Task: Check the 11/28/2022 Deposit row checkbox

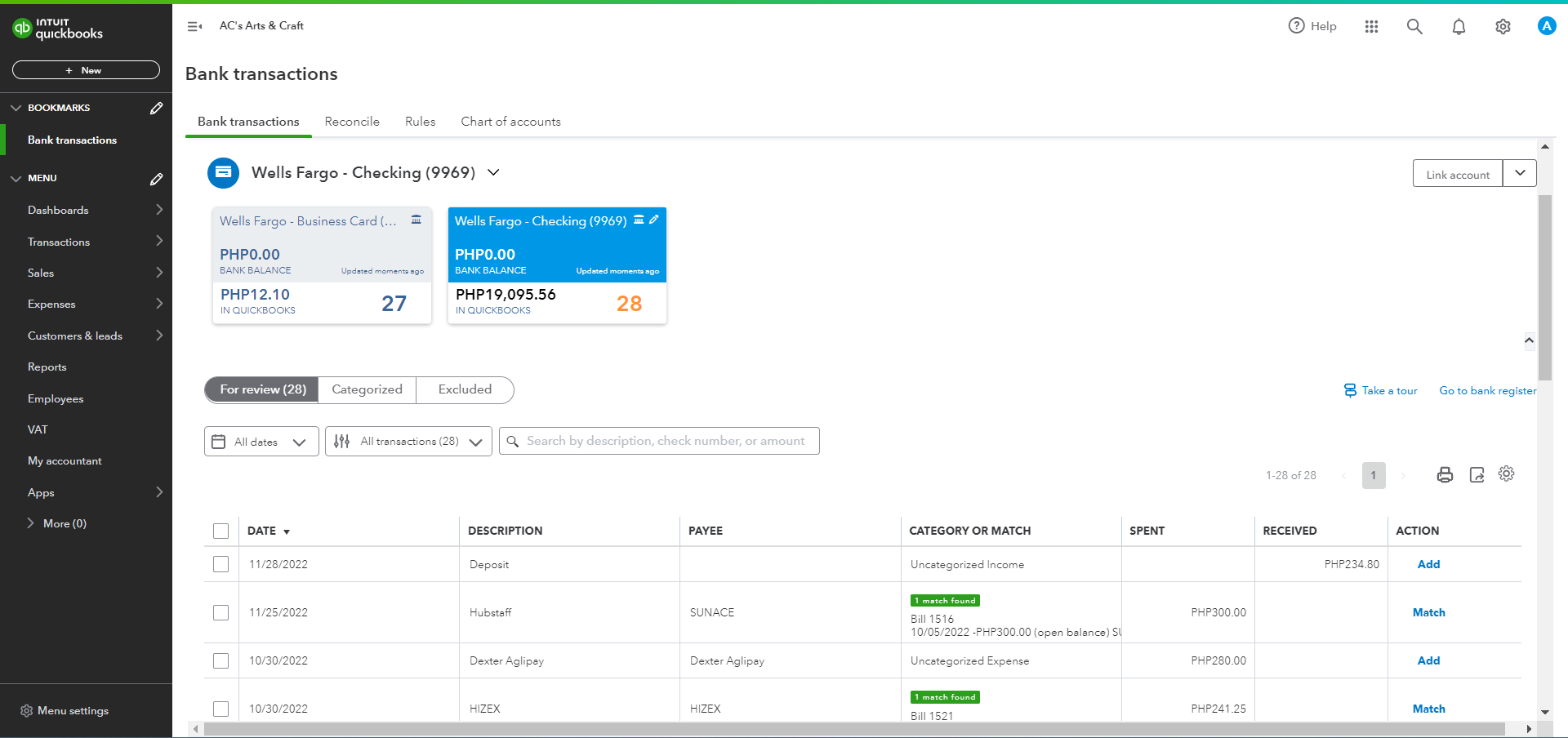Action: click(x=220, y=564)
